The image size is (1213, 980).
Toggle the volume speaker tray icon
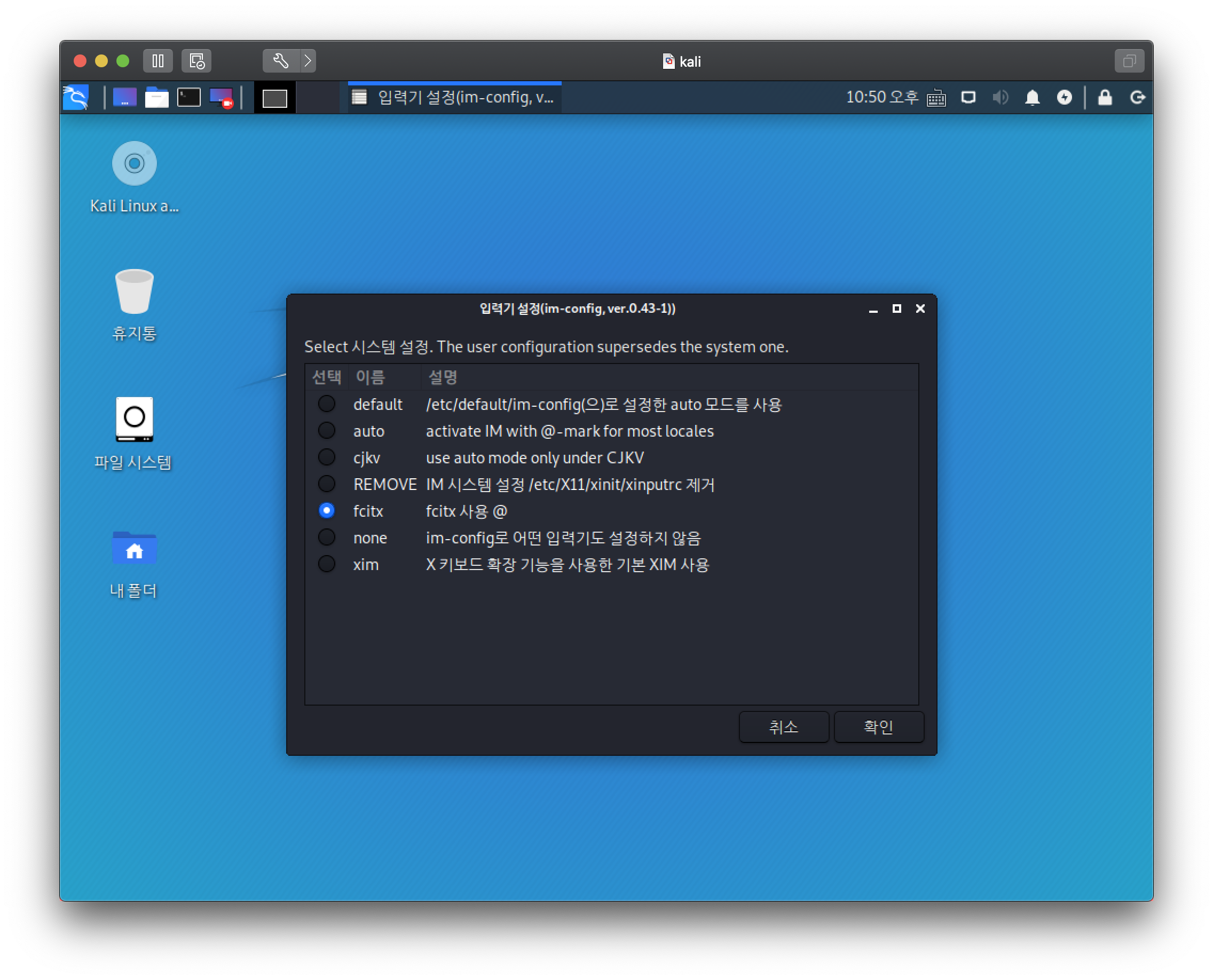click(x=1000, y=98)
